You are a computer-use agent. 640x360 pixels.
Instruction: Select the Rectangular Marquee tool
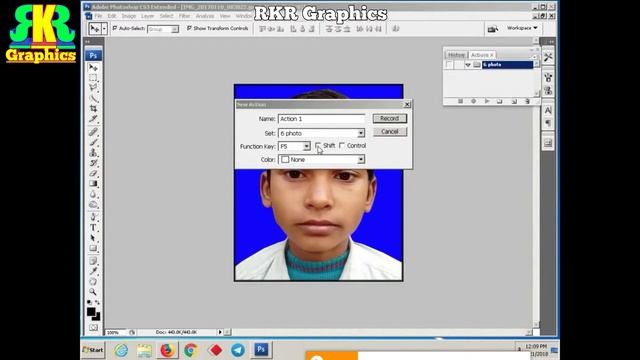pos(93,78)
